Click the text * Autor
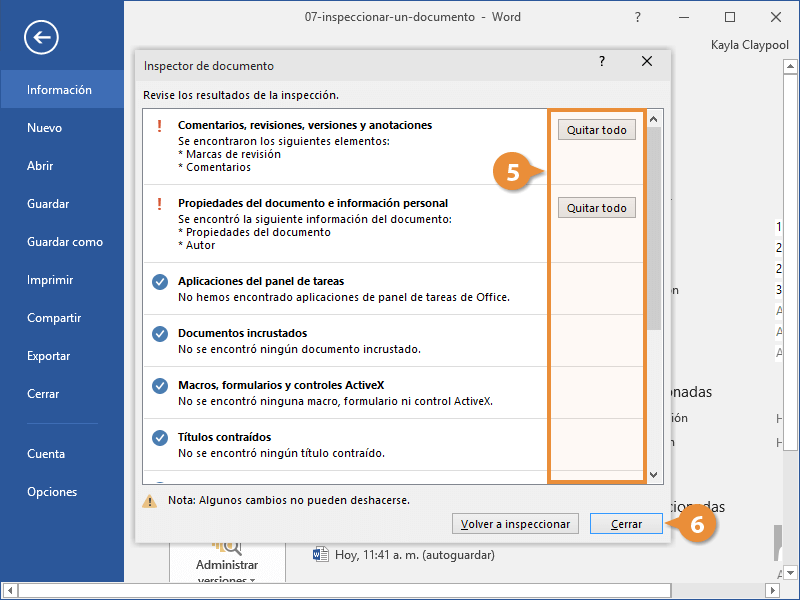The height and width of the screenshot is (600, 800). point(196,245)
